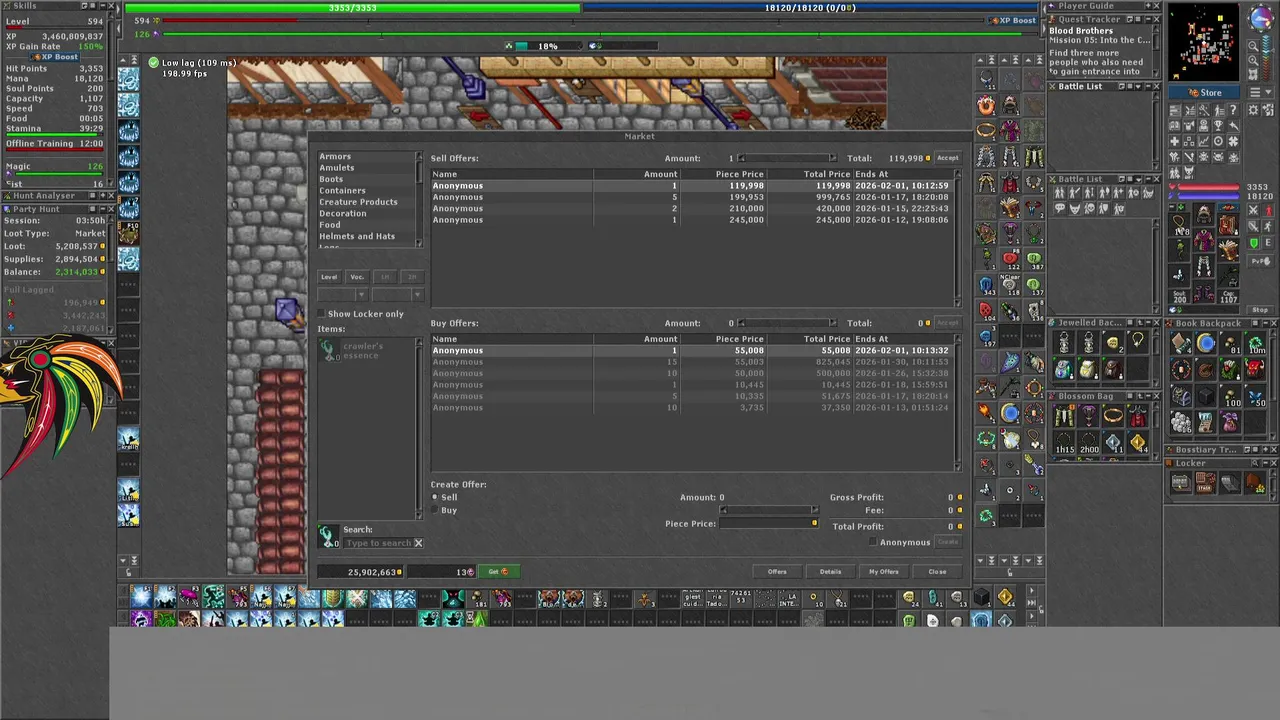Clear the market search field with X
Viewport: 1280px width, 720px height.
[418, 543]
